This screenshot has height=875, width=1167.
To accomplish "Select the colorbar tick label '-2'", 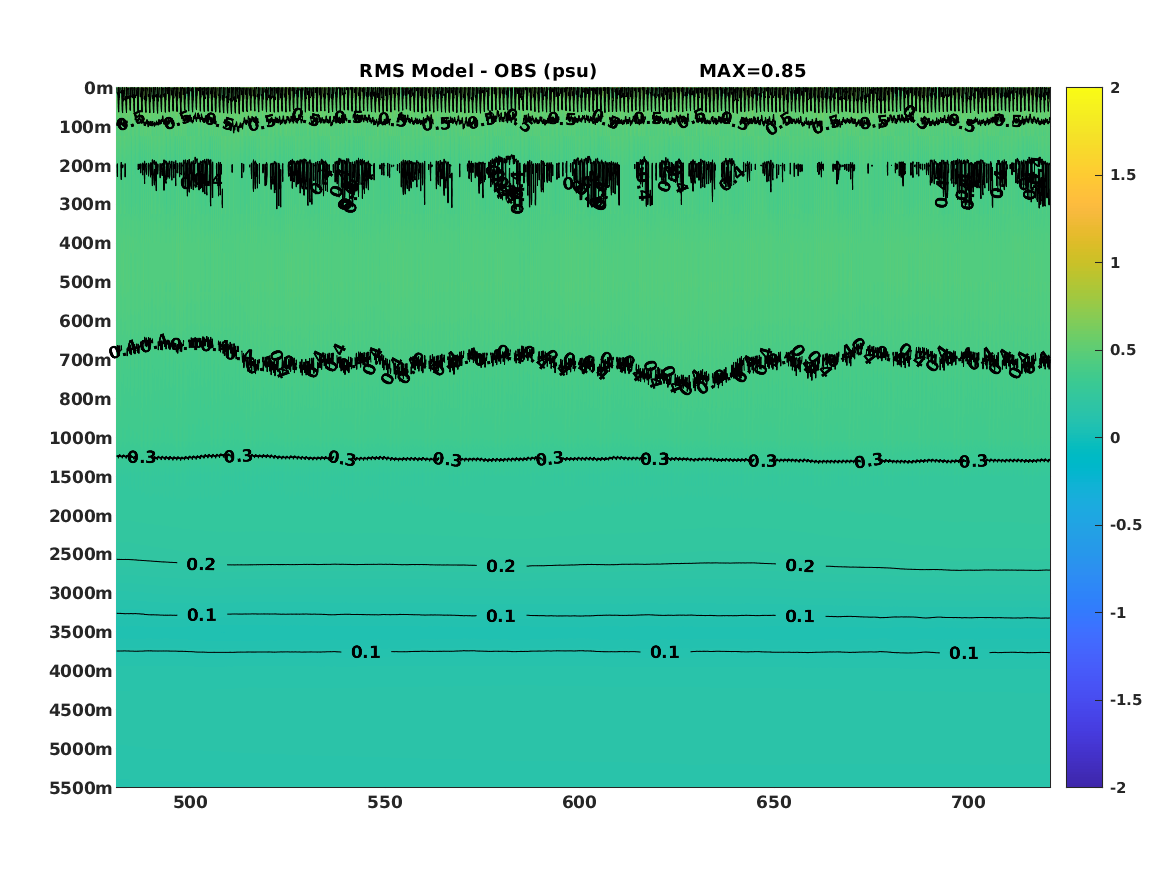I will (x=1118, y=787).
